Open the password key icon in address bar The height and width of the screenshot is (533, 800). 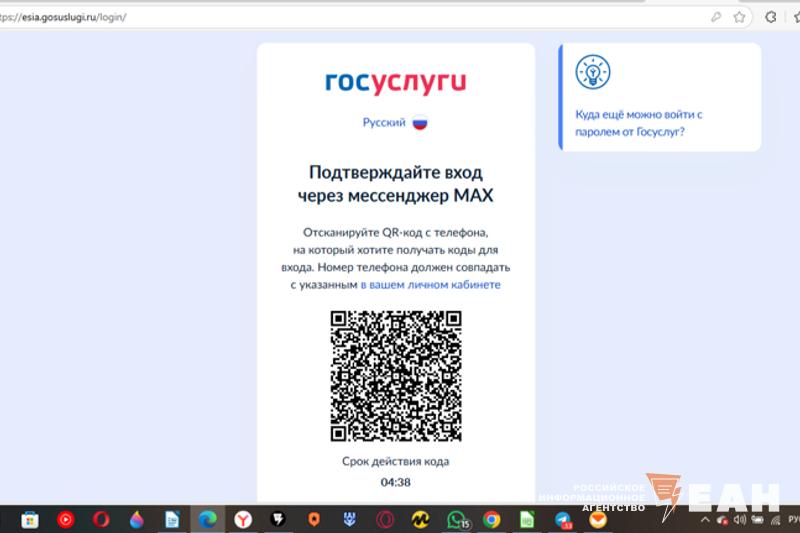716,18
